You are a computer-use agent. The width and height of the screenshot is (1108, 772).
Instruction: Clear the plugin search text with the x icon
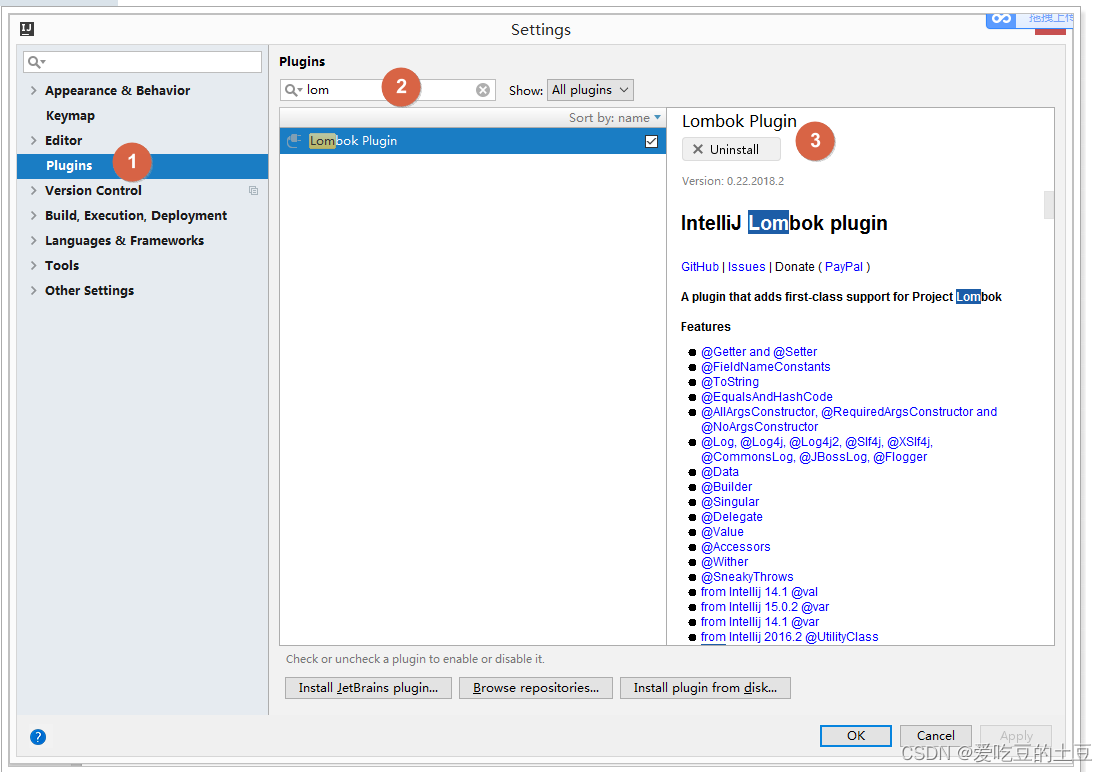483,90
